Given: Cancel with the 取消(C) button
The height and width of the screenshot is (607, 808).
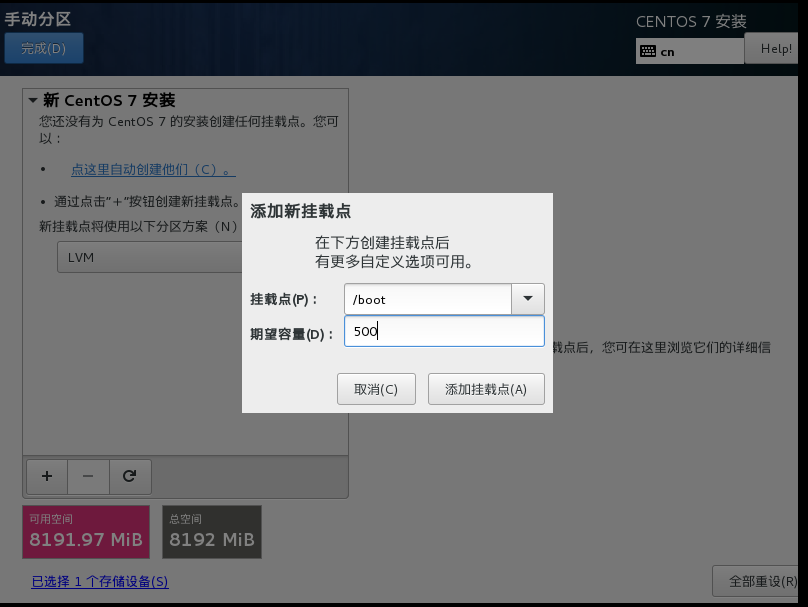Looking at the screenshot, I should (375, 389).
